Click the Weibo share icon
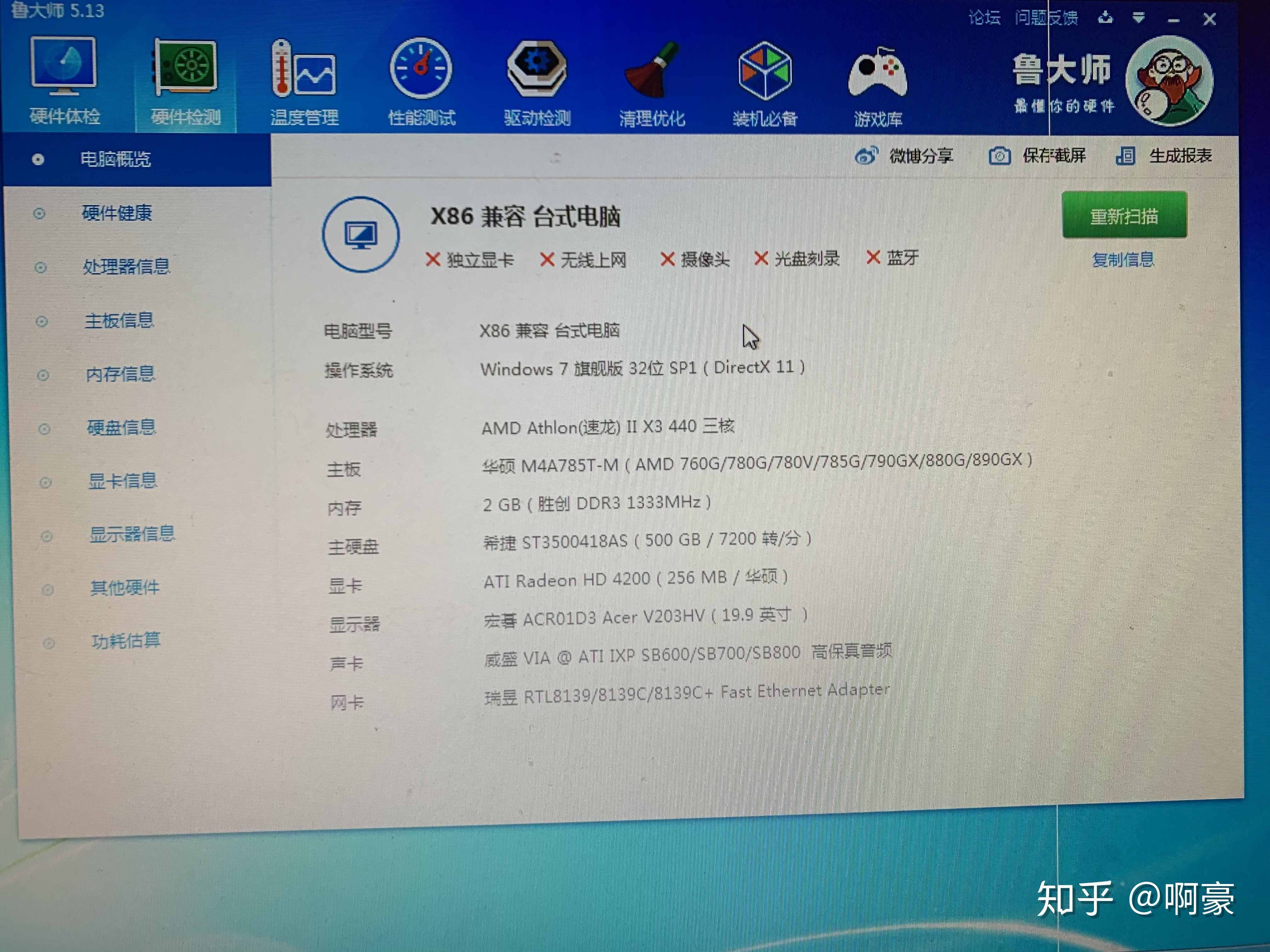The image size is (1270, 952). click(x=867, y=156)
